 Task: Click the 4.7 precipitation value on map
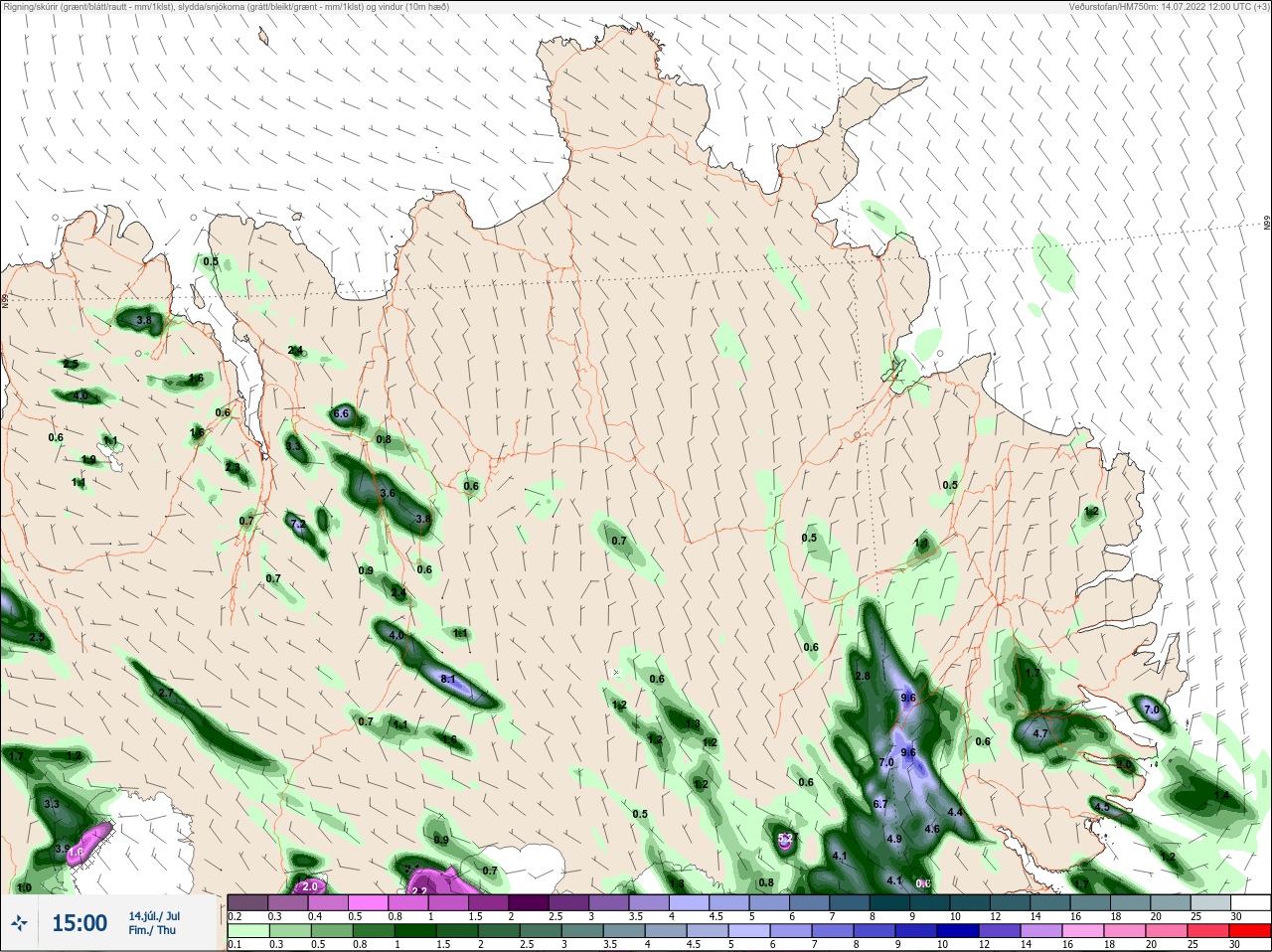click(x=1040, y=733)
